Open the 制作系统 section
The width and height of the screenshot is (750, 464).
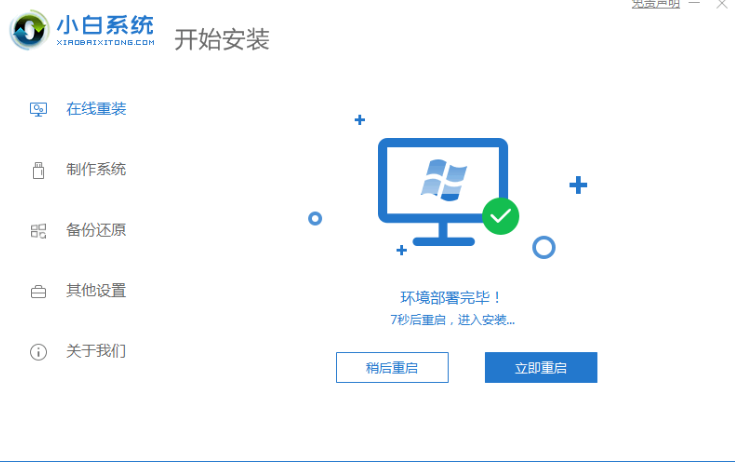[96, 169]
